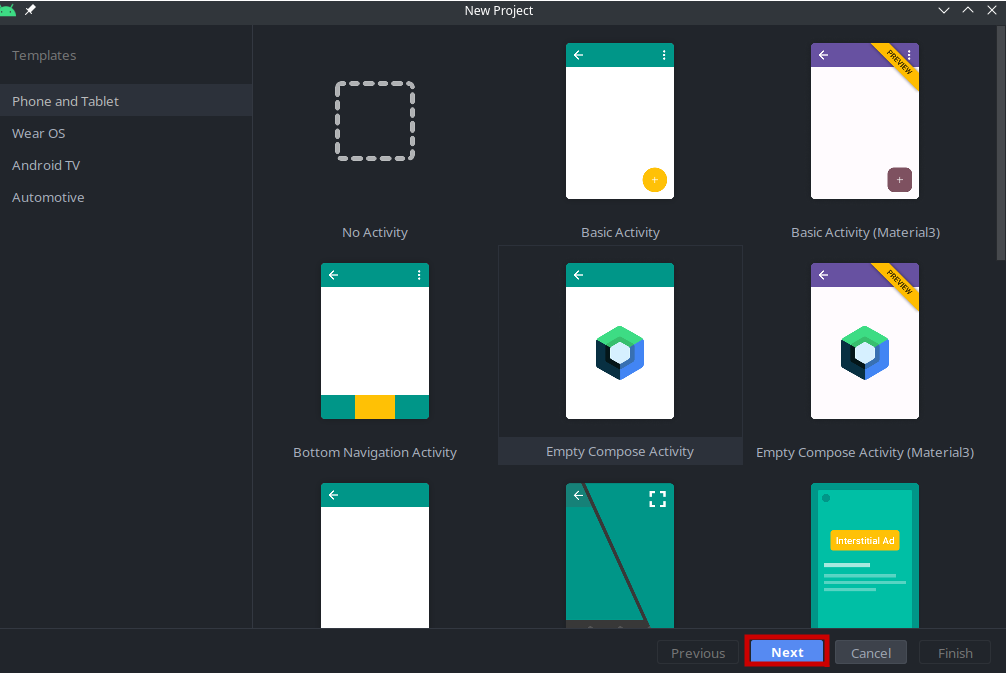
Task: Switch to Android TV templates
Action: (x=46, y=165)
